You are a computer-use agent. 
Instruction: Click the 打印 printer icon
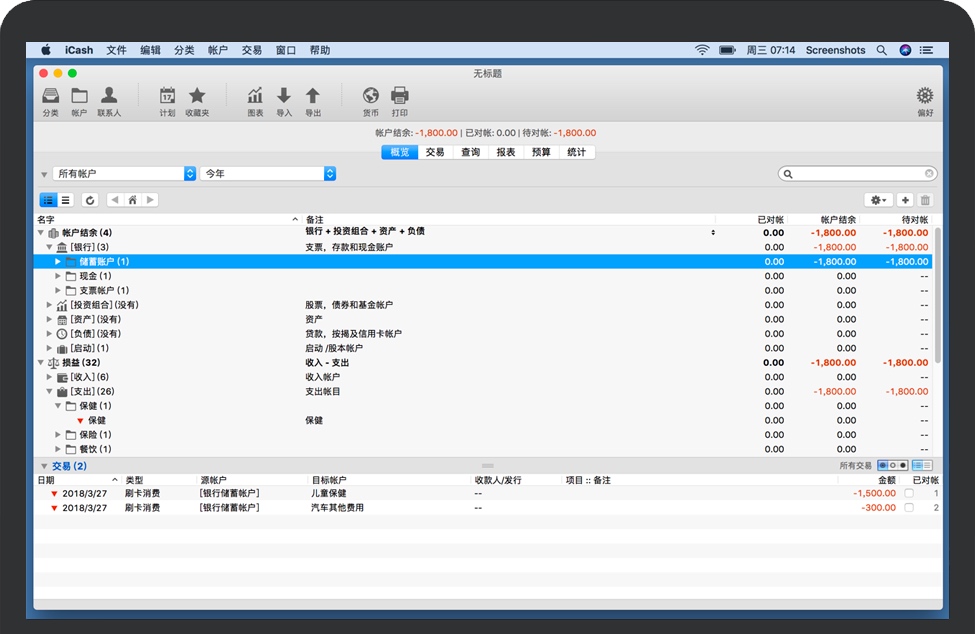pyautogui.click(x=399, y=96)
